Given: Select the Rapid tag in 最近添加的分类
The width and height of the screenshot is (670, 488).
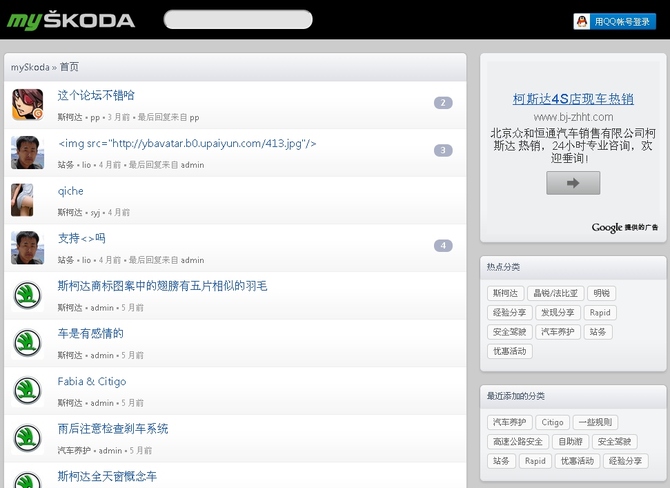Looking at the screenshot, I should coord(535,461).
